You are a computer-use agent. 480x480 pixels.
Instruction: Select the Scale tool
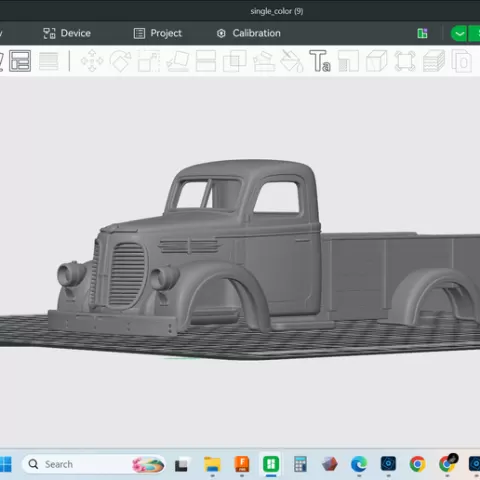click(x=149, y=61)
